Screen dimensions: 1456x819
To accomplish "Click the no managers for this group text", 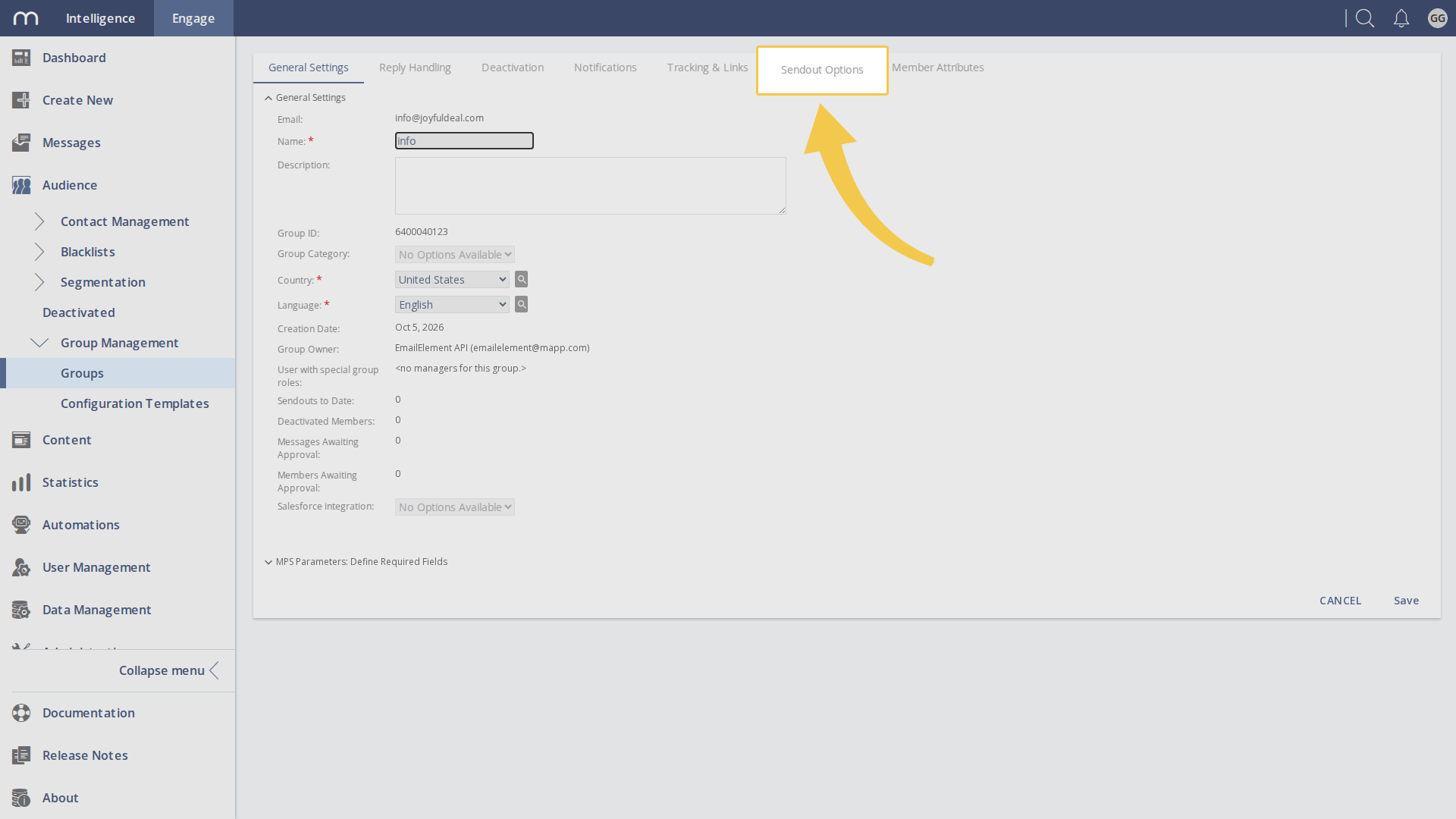I will pos(460,368).
